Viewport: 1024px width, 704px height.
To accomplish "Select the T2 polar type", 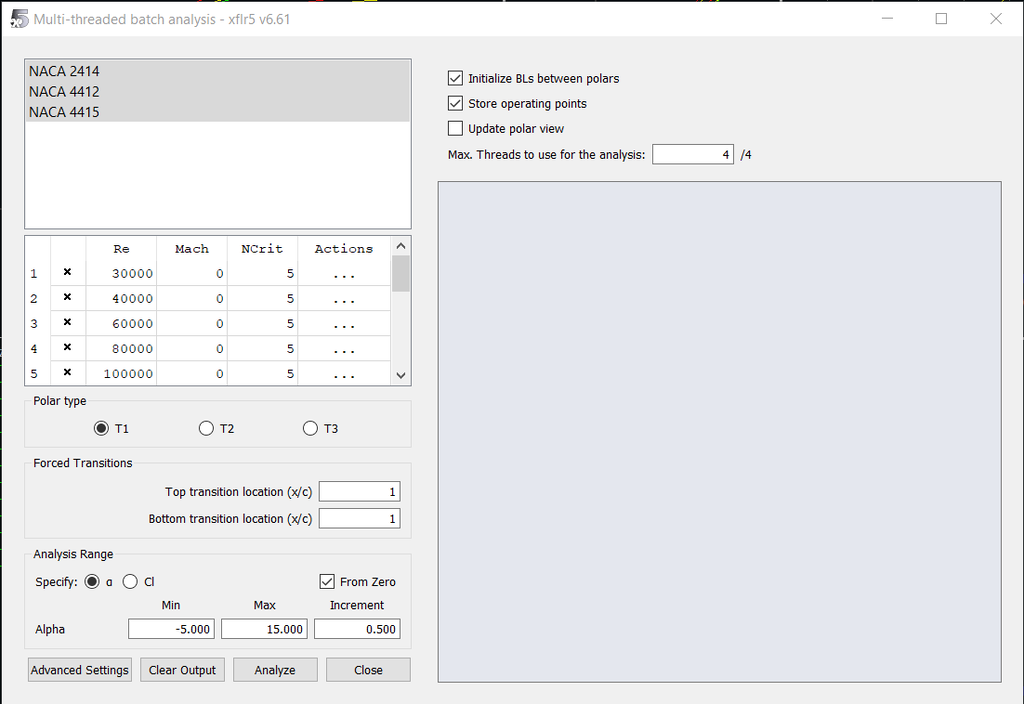I will point(207,428).
